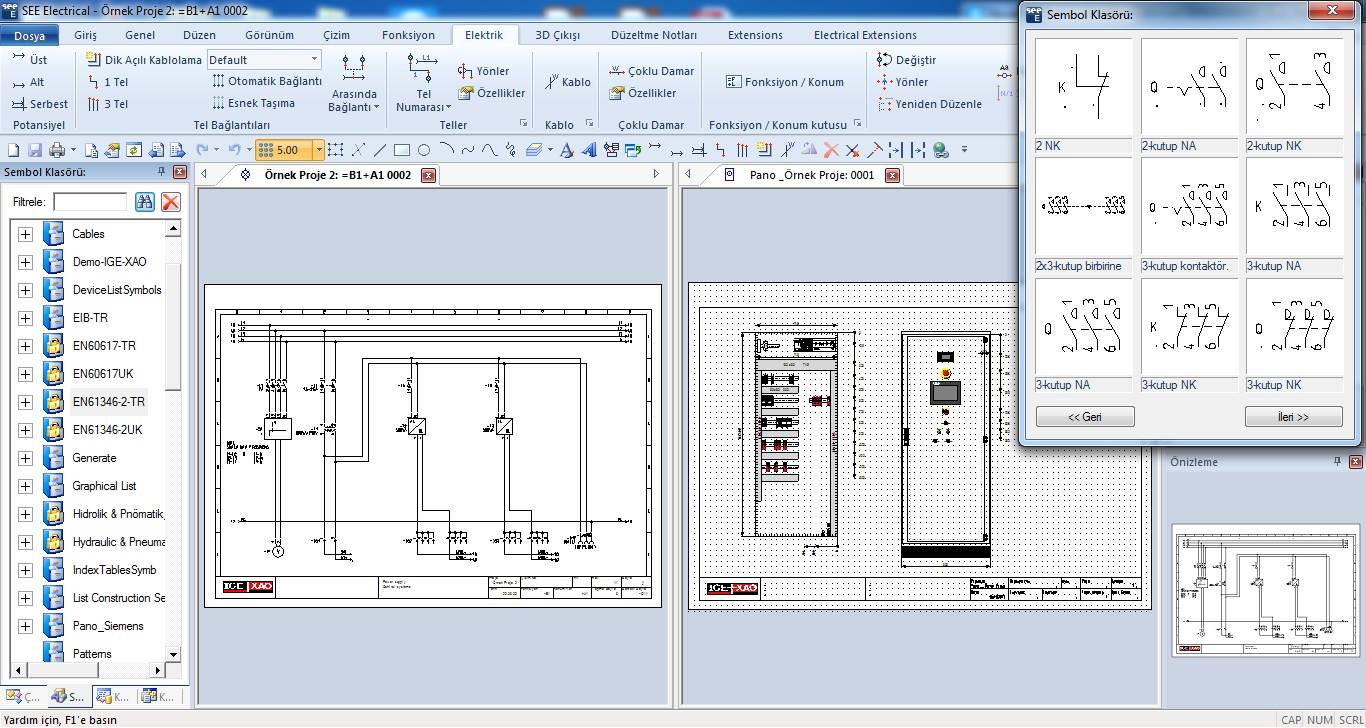Toggle pin on the Önizleme panel
Viewport: 1366px width, 728px height.
(1338, 462)
